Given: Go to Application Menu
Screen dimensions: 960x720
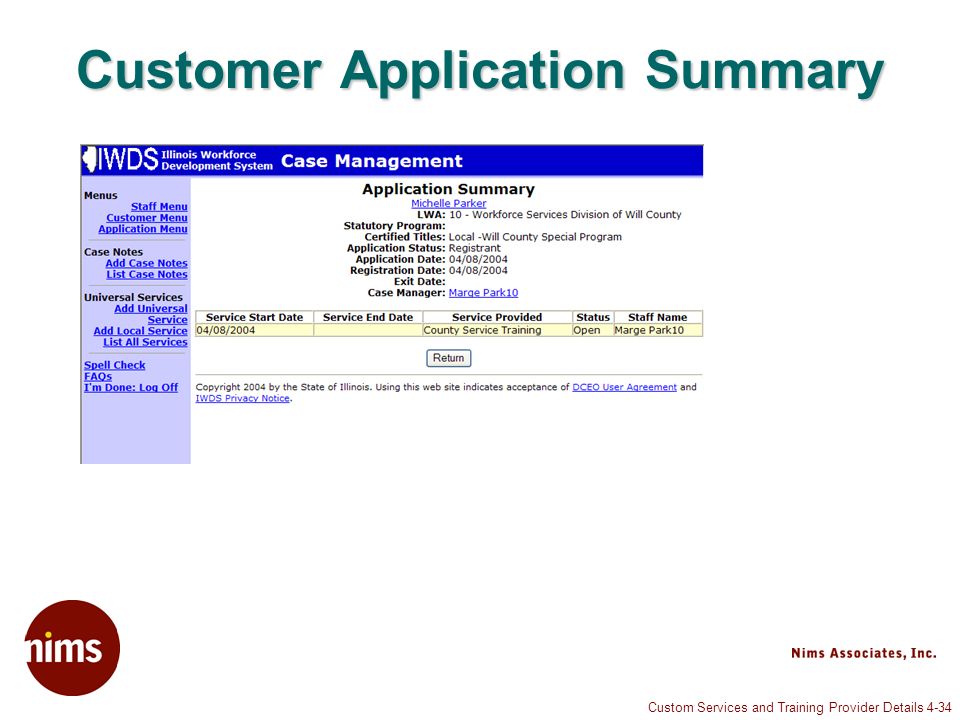Looking at the screenshot, I should [143, 229].
